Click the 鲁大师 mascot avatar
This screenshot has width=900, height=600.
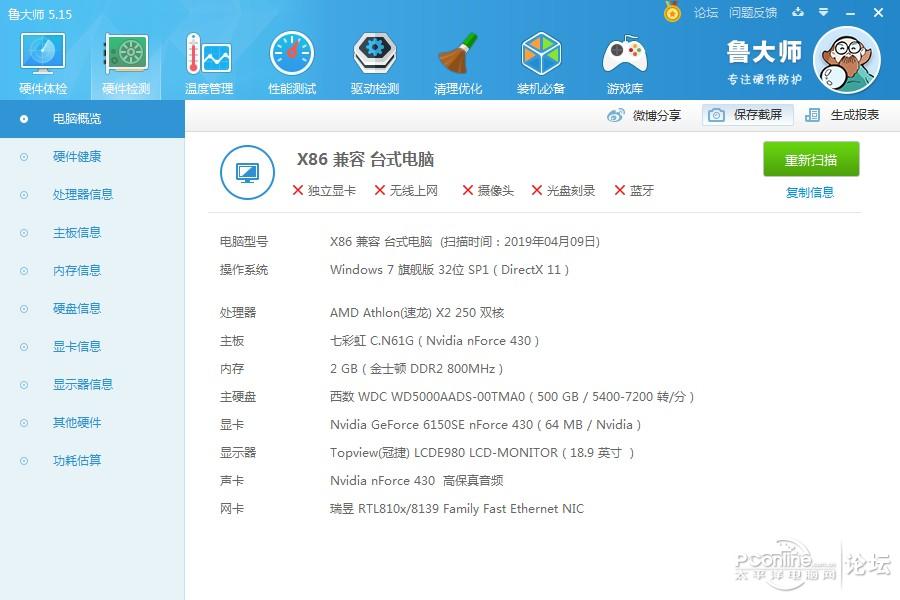(x=847, y=60)
